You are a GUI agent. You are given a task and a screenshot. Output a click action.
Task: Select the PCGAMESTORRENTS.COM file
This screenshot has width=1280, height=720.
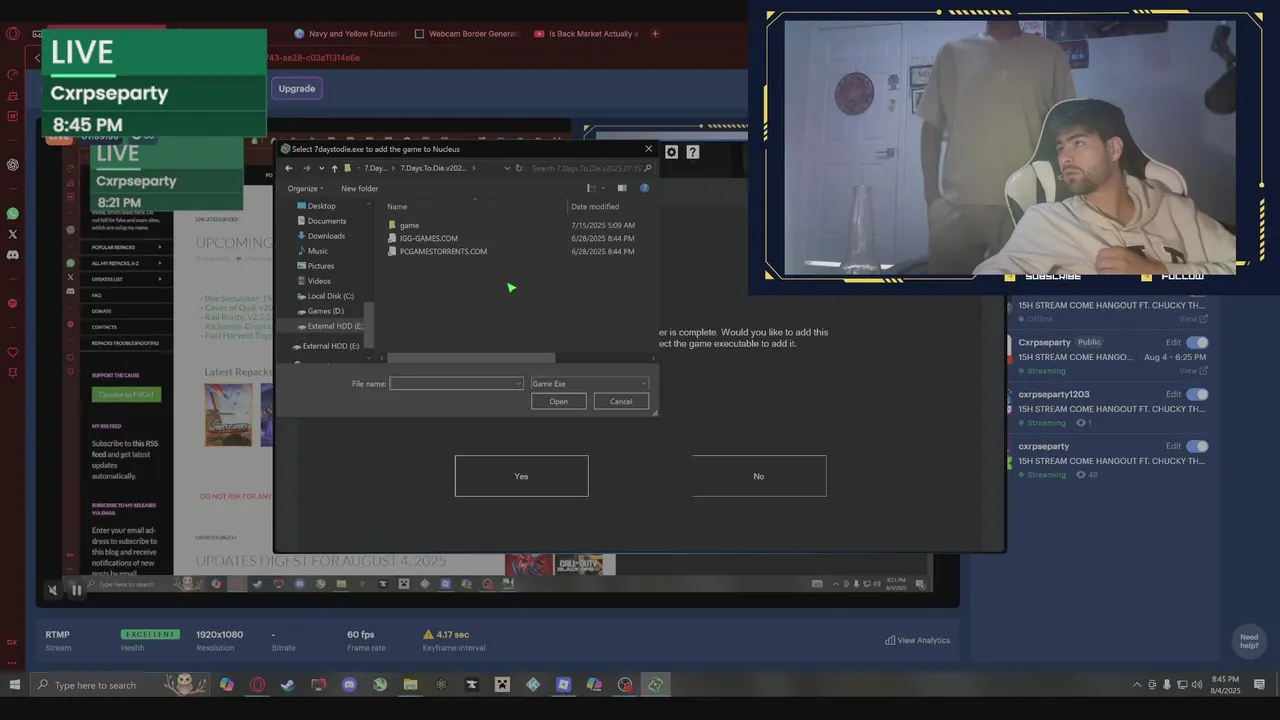[437, 251]
